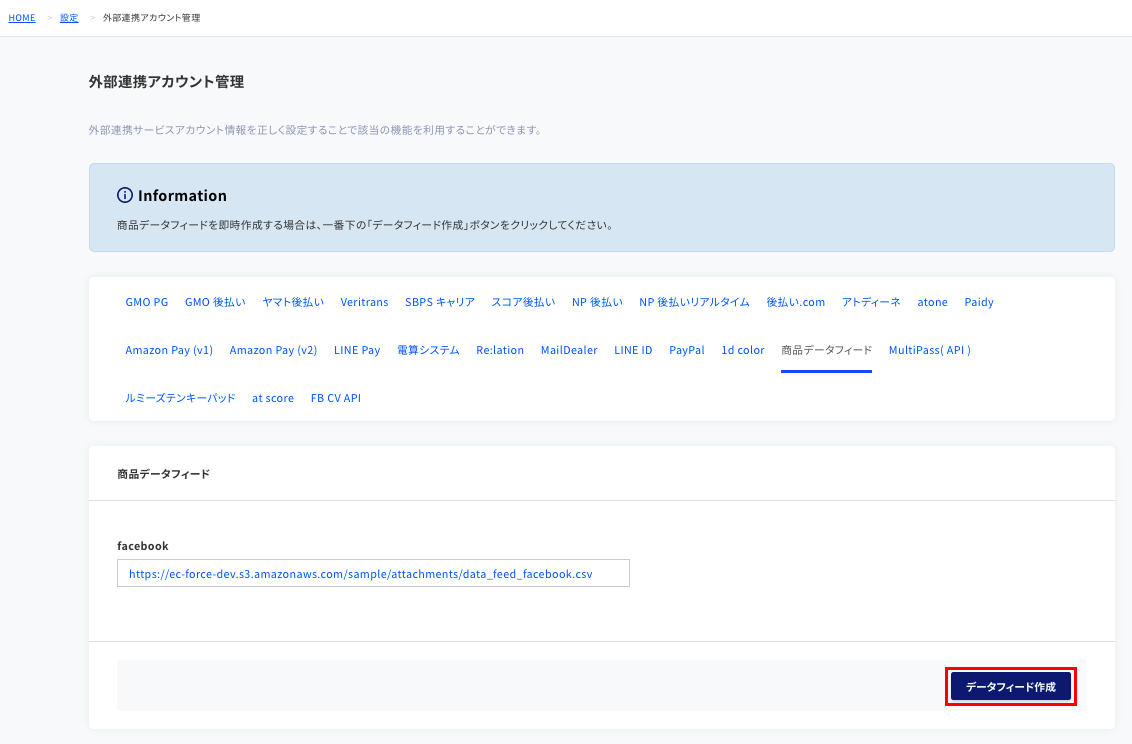Screen dimensions: 1132x744
Task: Open the PayPal tab
Action: tap(687, 350)
